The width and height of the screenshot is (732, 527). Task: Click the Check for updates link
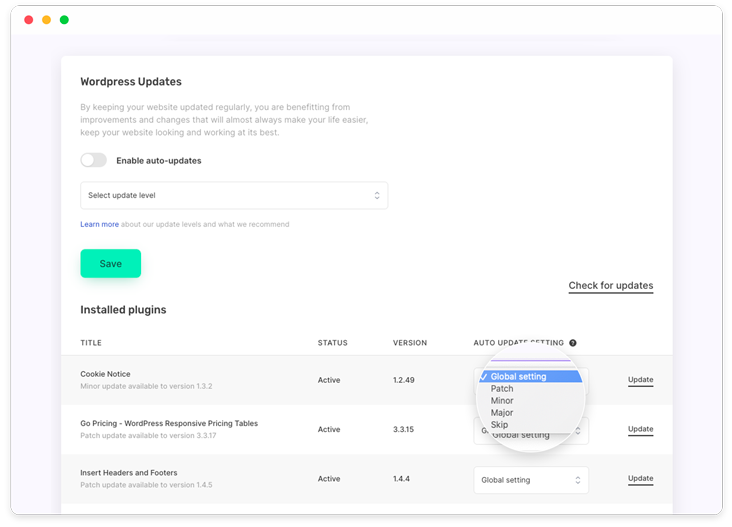[x=611, y=286]
